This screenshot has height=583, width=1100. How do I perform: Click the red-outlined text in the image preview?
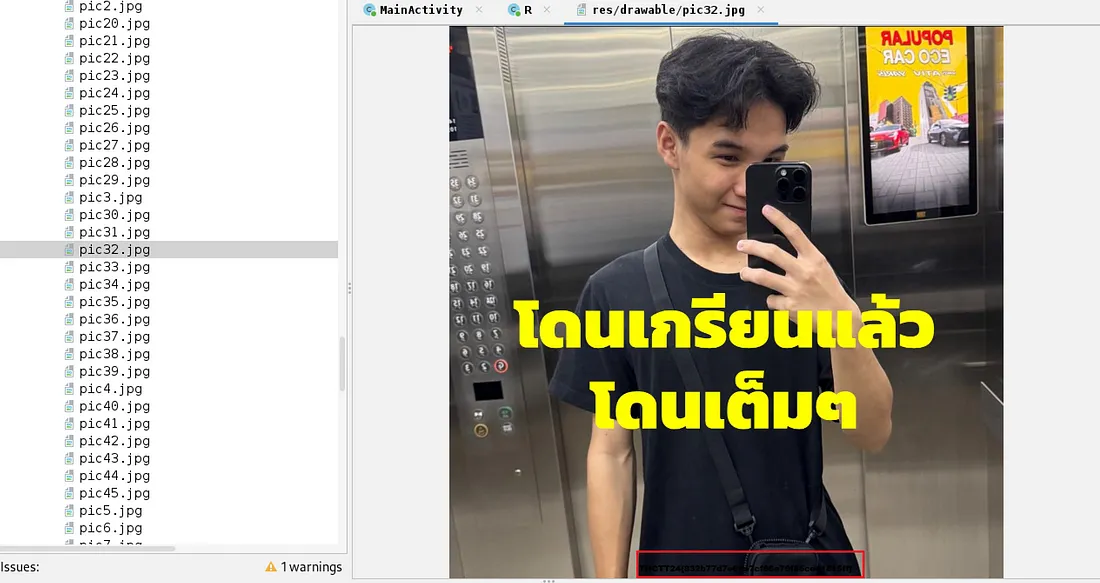750,565
